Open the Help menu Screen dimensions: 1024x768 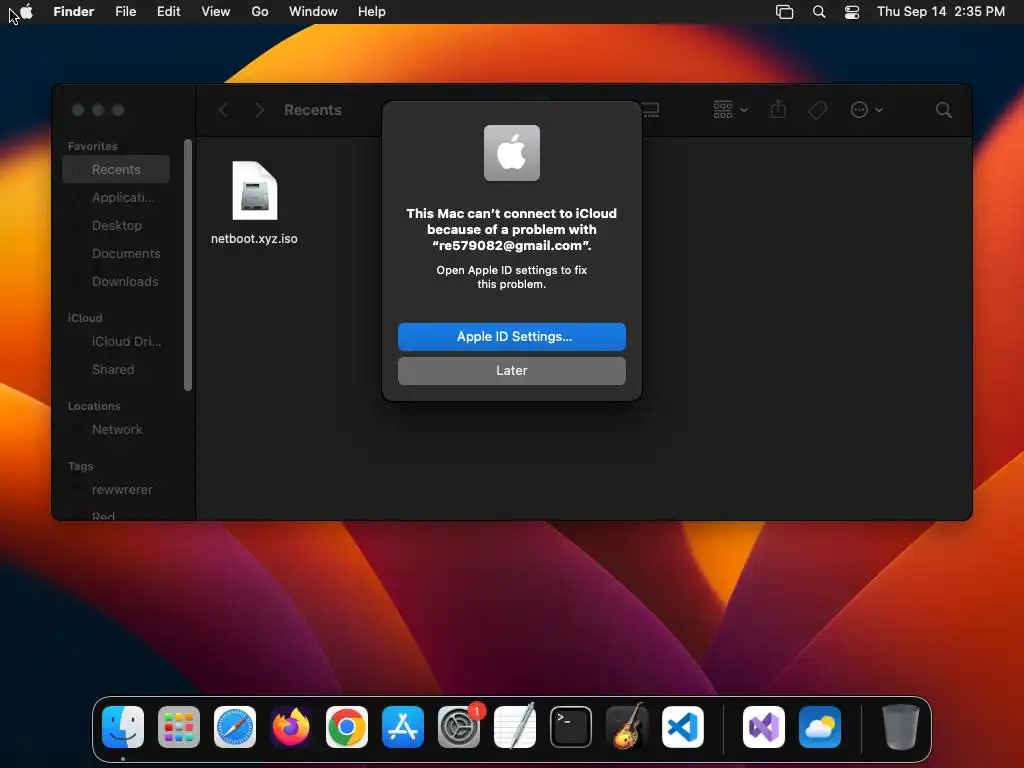click(372, 12)
